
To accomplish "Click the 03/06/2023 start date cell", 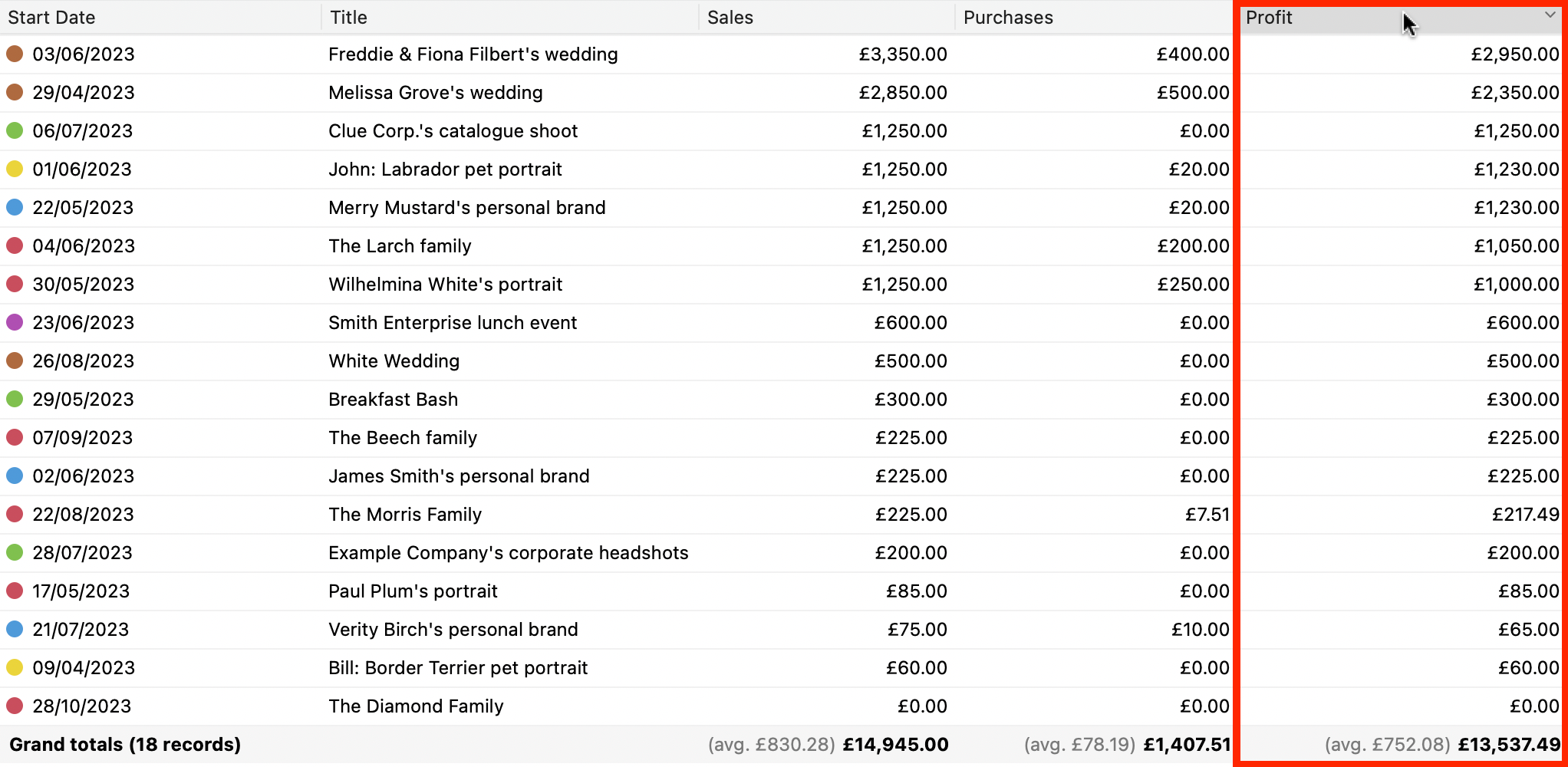I will (83, 54).
